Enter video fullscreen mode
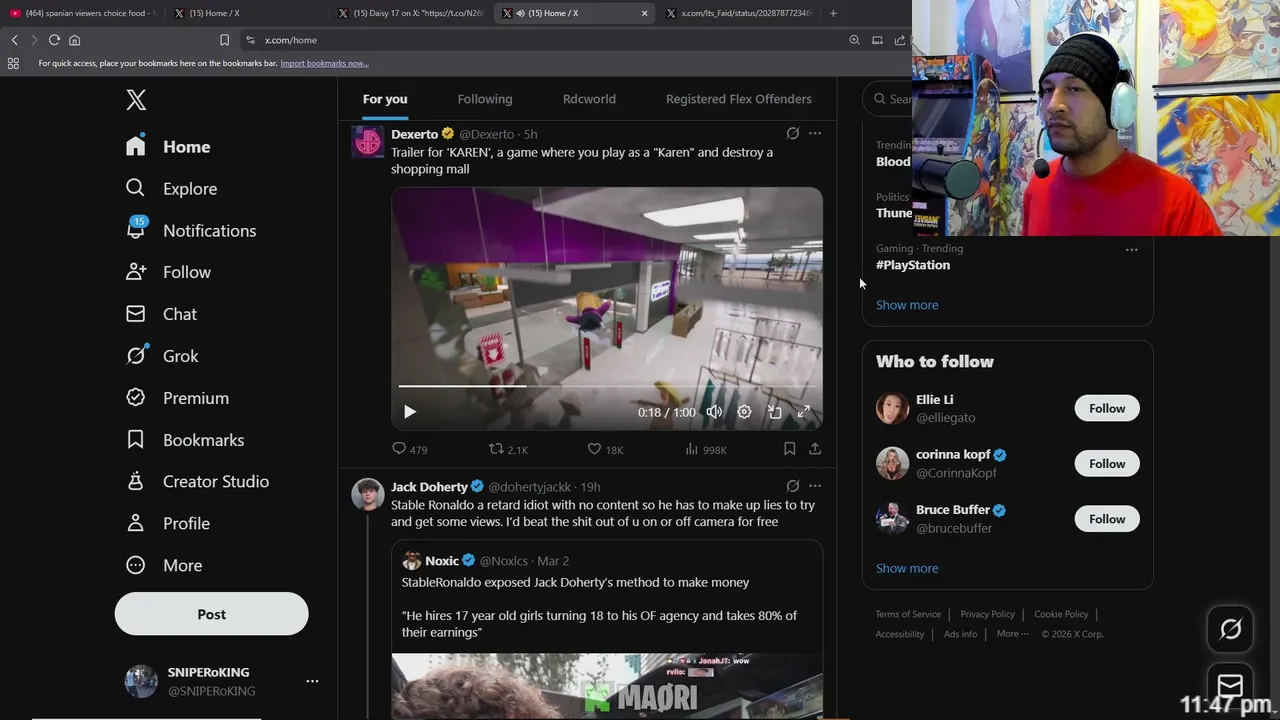1280x720 pixels. 803,411
